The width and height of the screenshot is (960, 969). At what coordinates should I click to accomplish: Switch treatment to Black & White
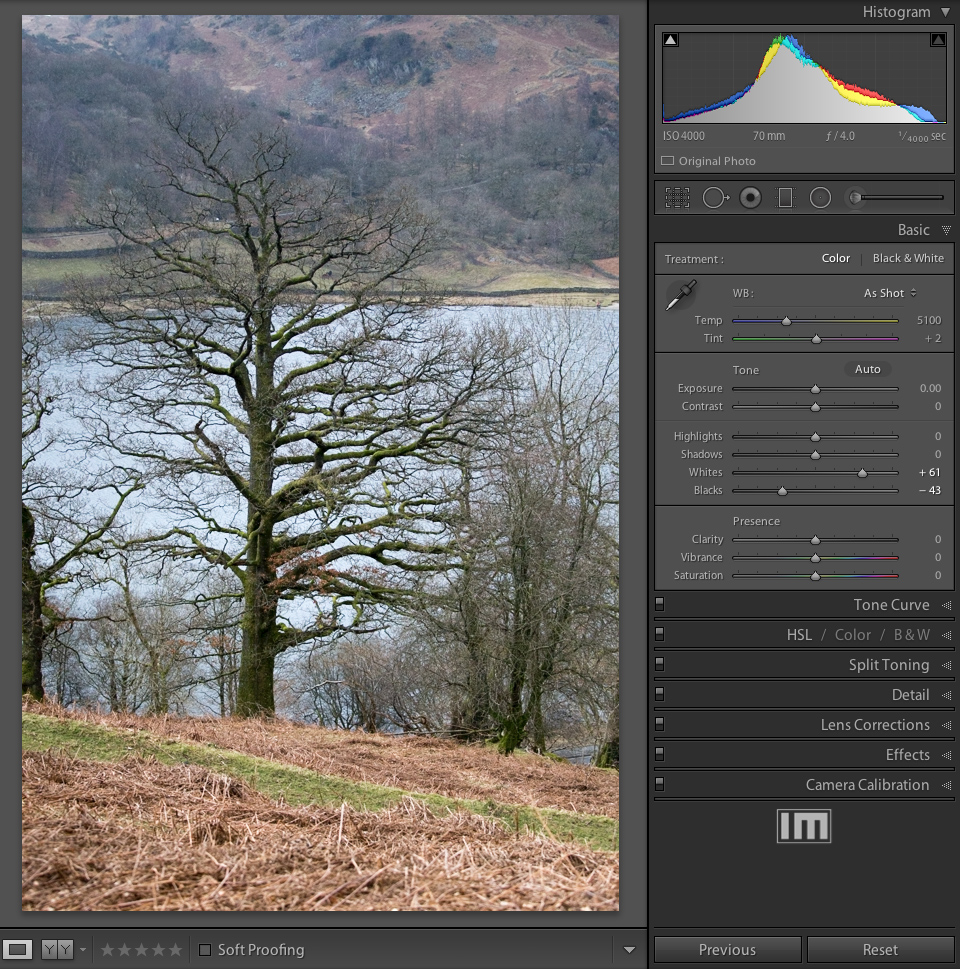[907, 258]
